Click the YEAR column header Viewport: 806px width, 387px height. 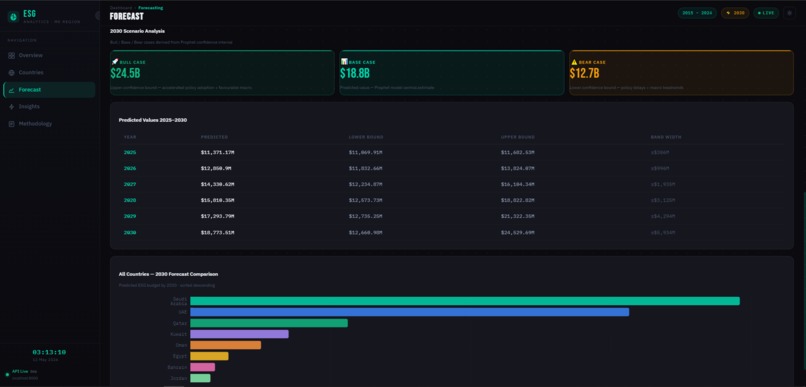click(x=130, y=137)
